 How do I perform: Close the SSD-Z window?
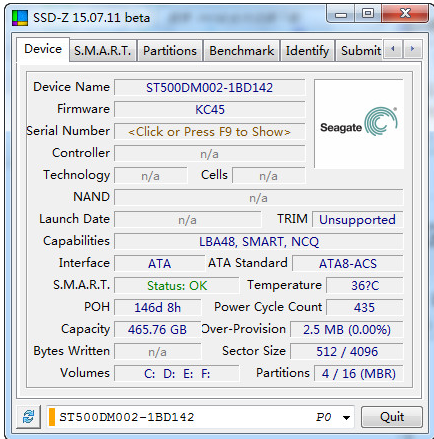405,14
